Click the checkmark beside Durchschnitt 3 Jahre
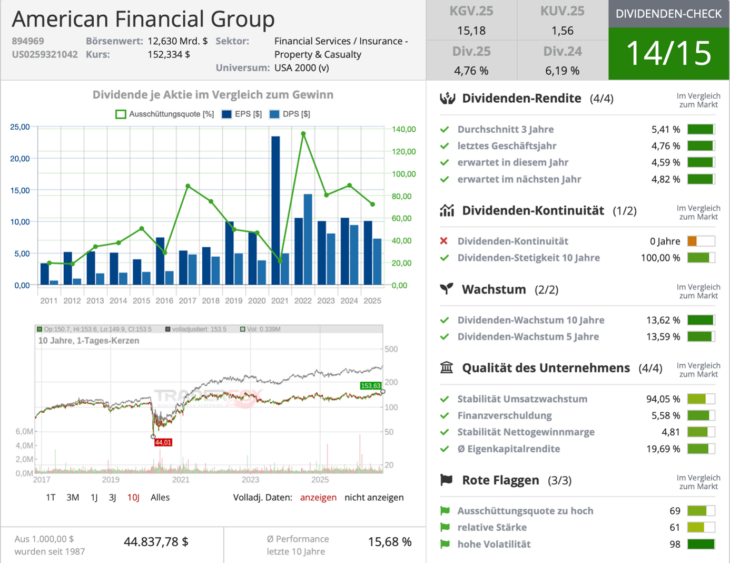Screen dimensions: 730x563 445,129
